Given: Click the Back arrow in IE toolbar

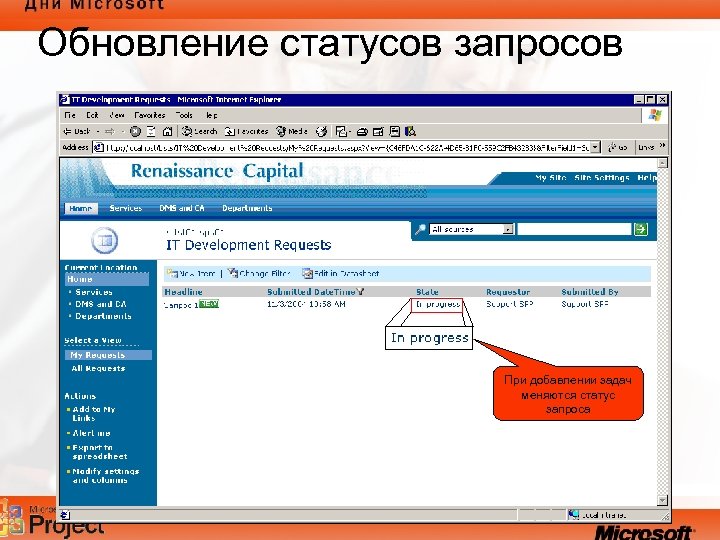Looking at the screenshot, I should click(76, 131).
